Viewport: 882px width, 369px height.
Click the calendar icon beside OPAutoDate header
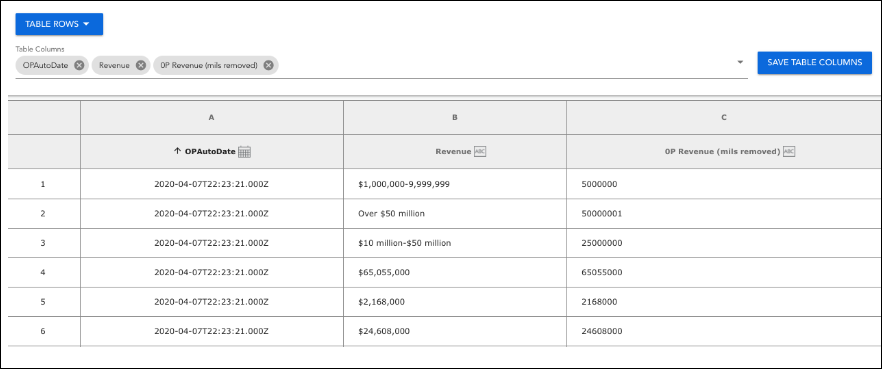coord(244,151)
